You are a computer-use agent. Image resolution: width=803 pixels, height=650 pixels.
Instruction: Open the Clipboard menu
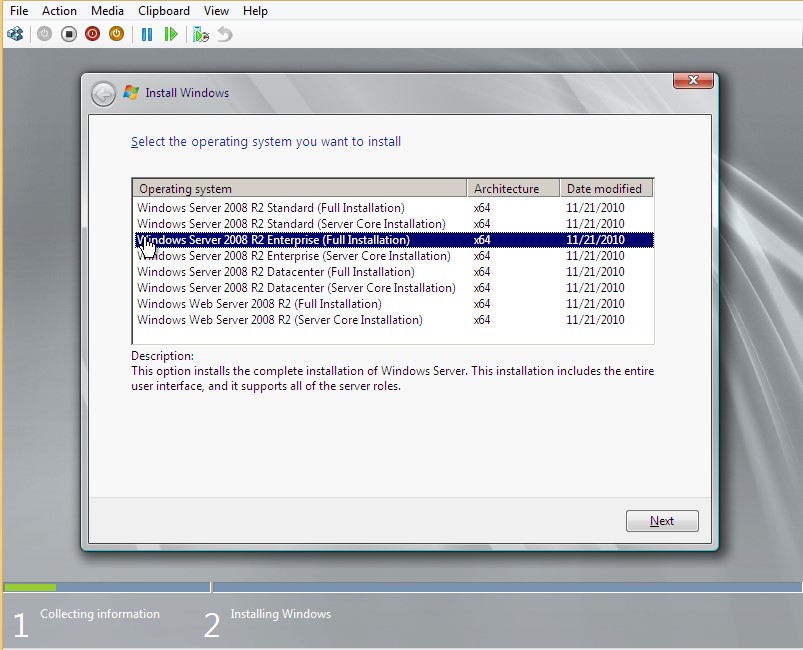pyautogui.click(x=164, y=11)
